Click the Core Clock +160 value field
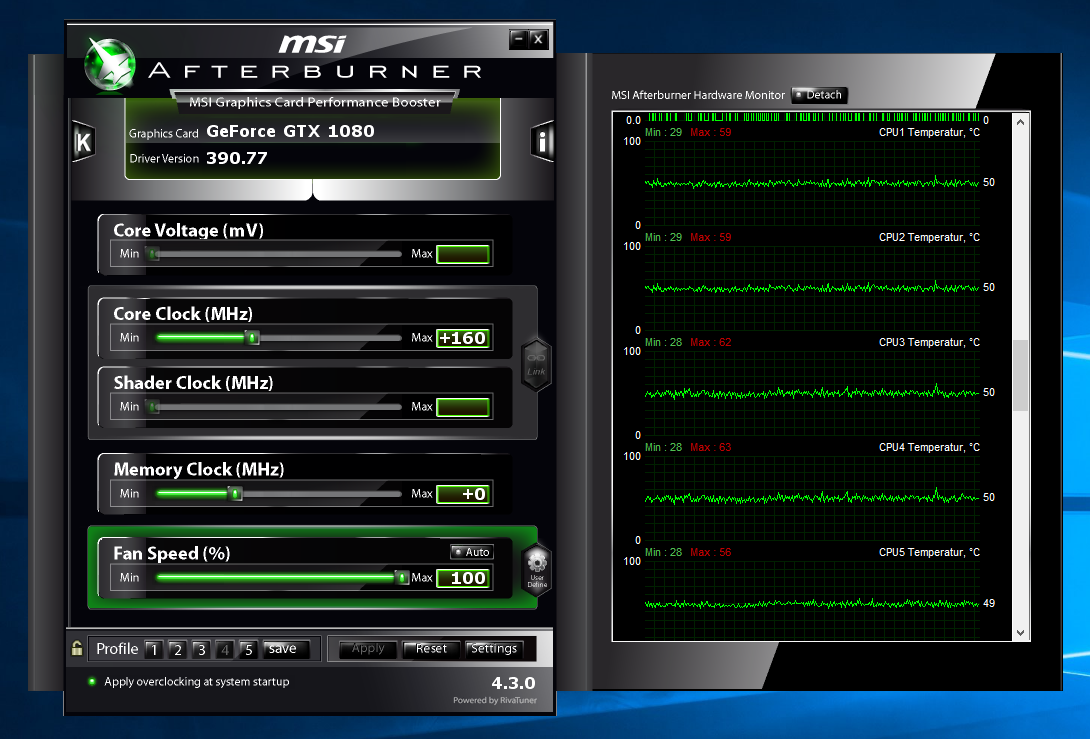Screen dimensions: 1090x739 coord(463,338)
